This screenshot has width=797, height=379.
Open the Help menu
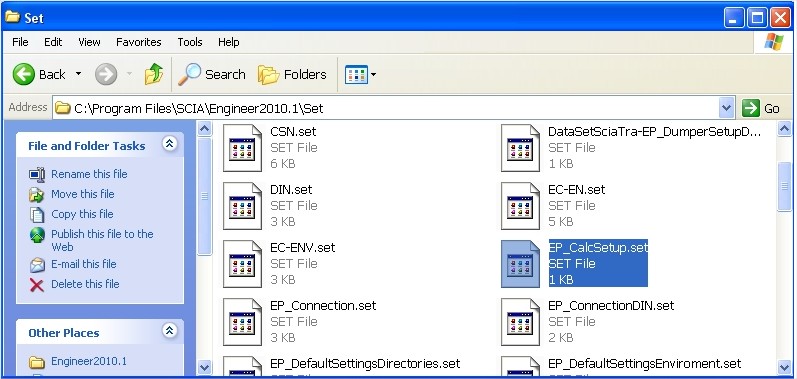tap(229, 42)
